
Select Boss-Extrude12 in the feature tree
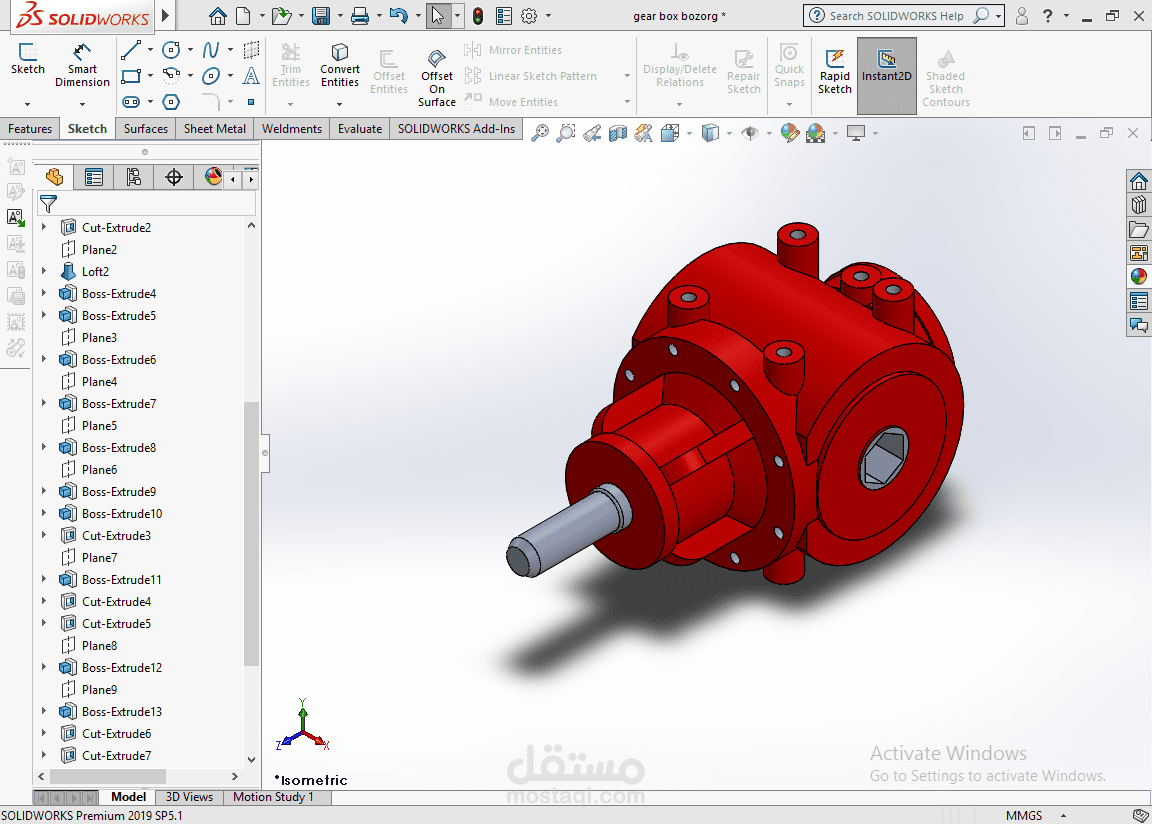(122, 668)
